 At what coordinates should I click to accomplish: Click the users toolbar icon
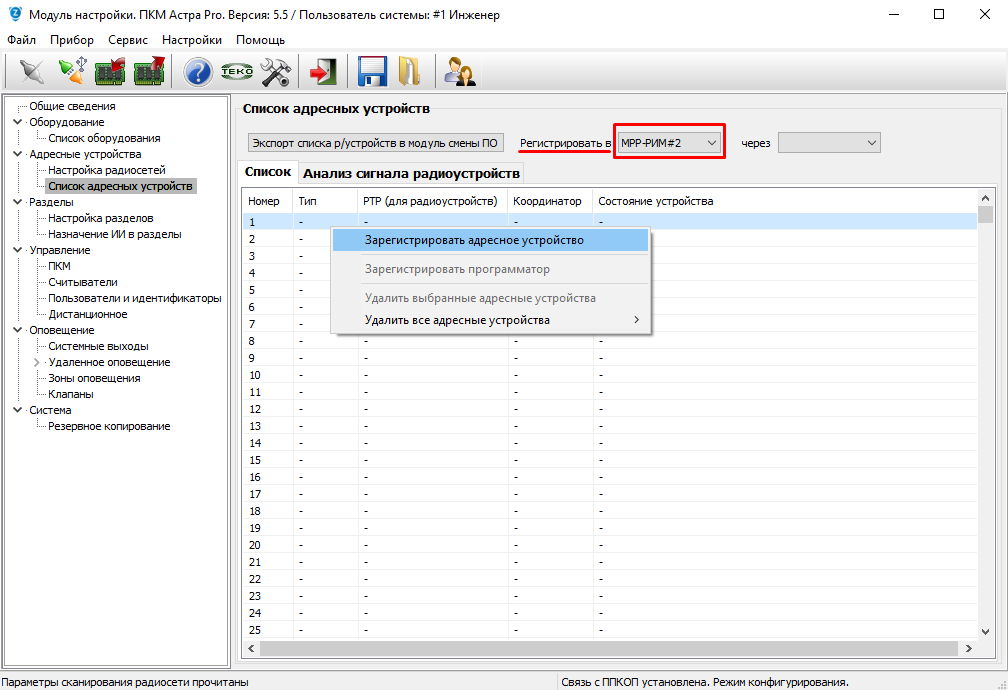click(x=460, y=71)
